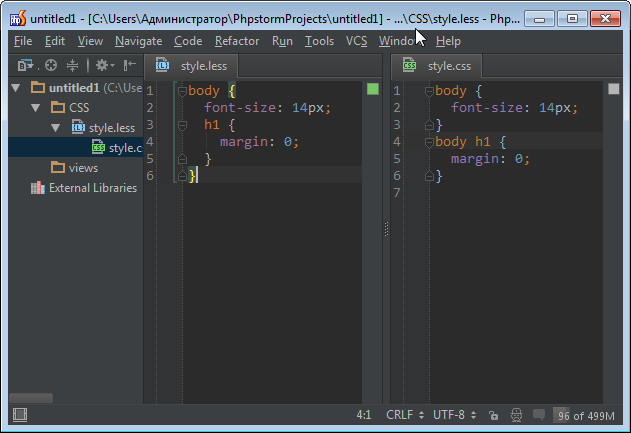Open project panel settings gear

click(x=105, y=65)
